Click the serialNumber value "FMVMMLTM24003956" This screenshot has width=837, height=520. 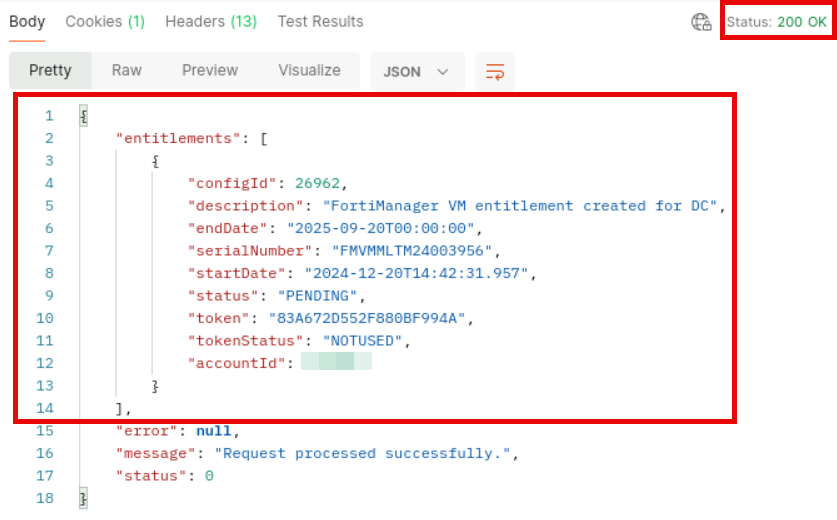click(412, 251)
